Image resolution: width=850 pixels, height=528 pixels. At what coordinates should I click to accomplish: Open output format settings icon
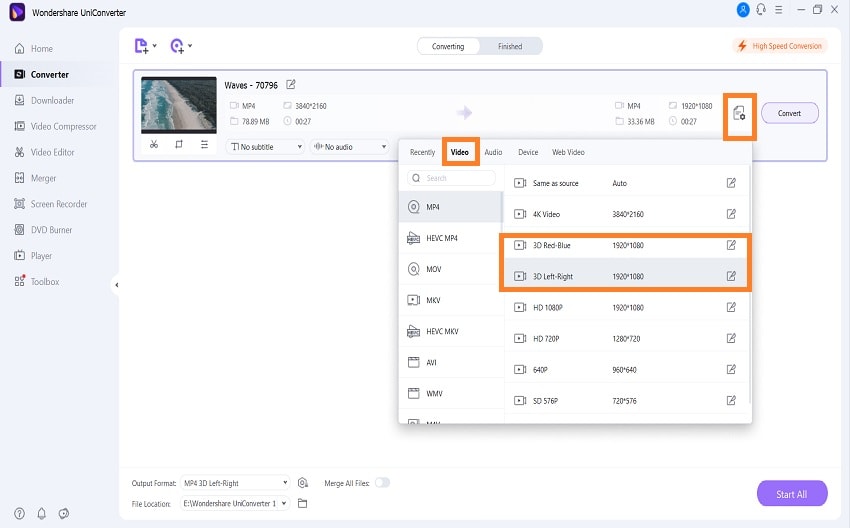point(739,114)
